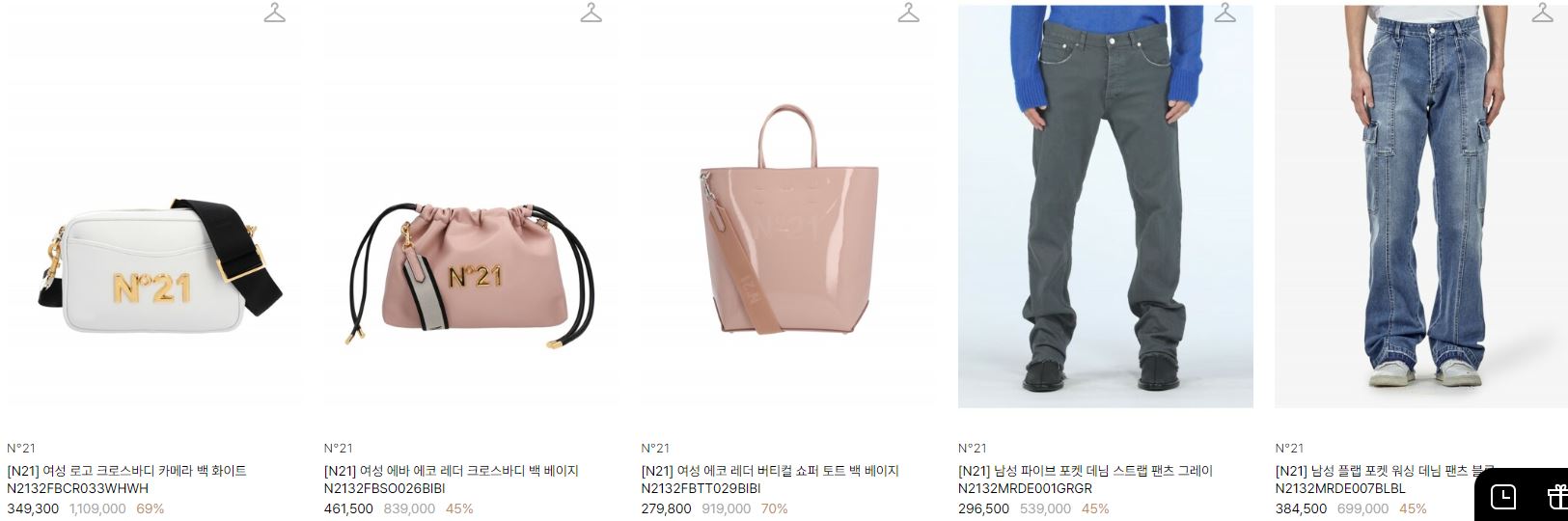Screen dimensions: 1568x521
Task: Open the pink vertical shopper tote image
Action: (x=788, y=206)
